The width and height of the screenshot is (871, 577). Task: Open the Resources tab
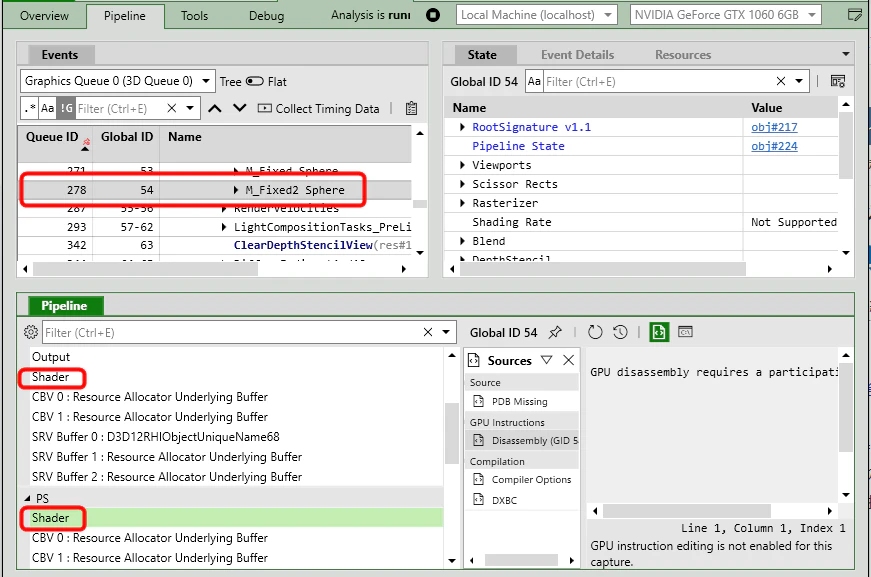683,55
